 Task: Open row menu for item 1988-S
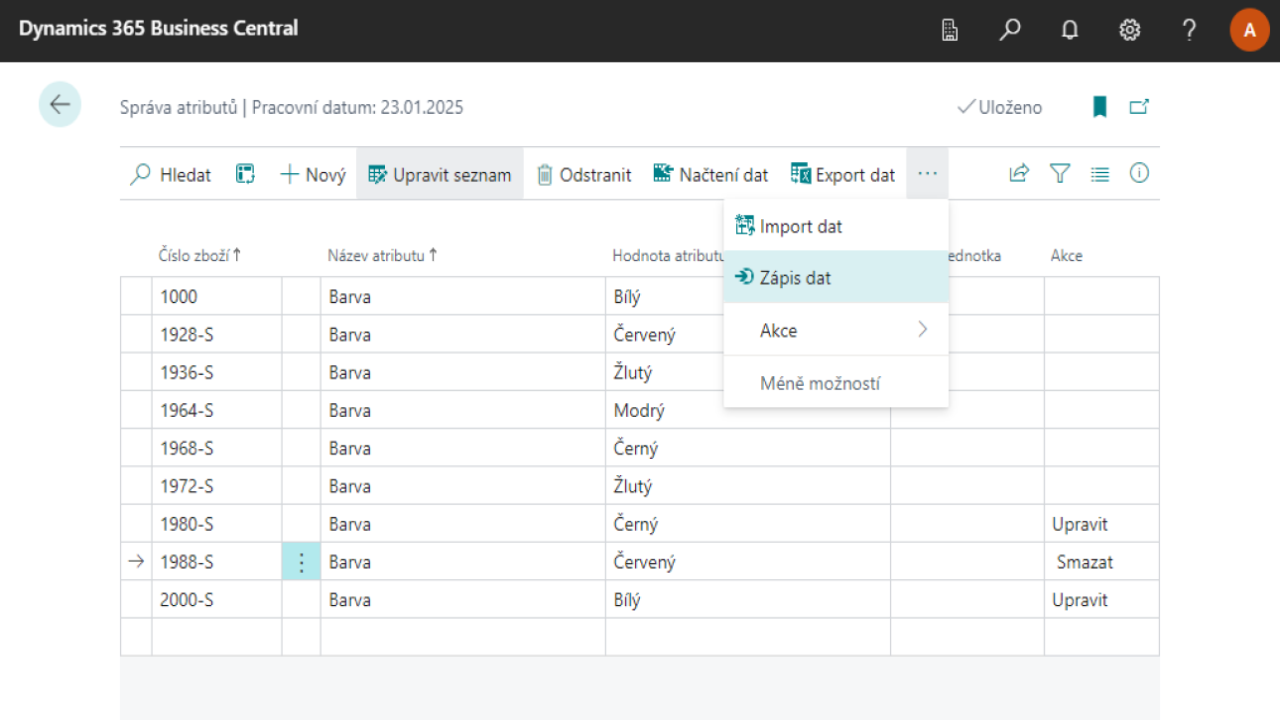301,562
